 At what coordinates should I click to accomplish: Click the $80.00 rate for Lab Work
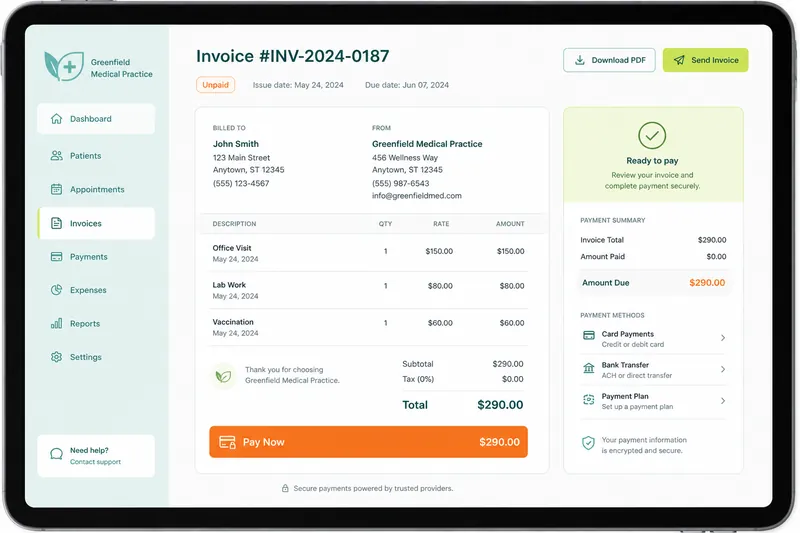[440, 286]
